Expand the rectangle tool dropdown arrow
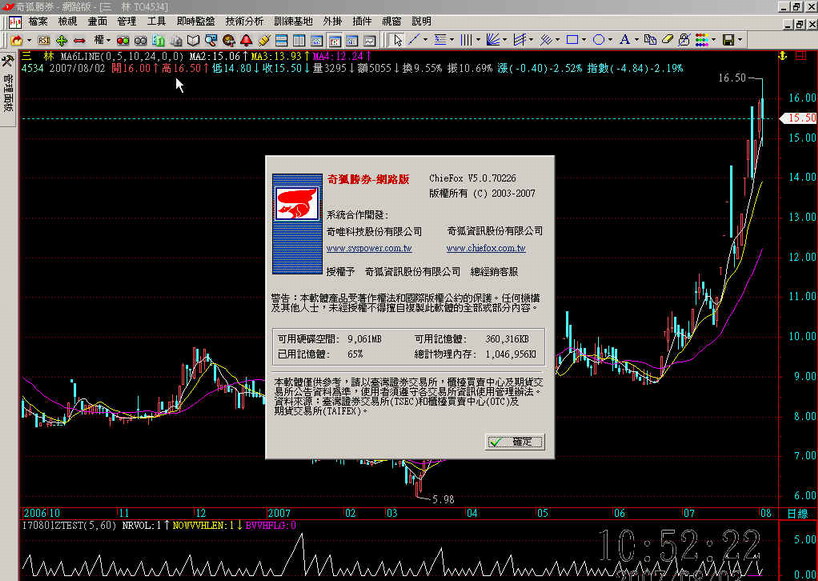Screen dimensions: 818x581 583,40
